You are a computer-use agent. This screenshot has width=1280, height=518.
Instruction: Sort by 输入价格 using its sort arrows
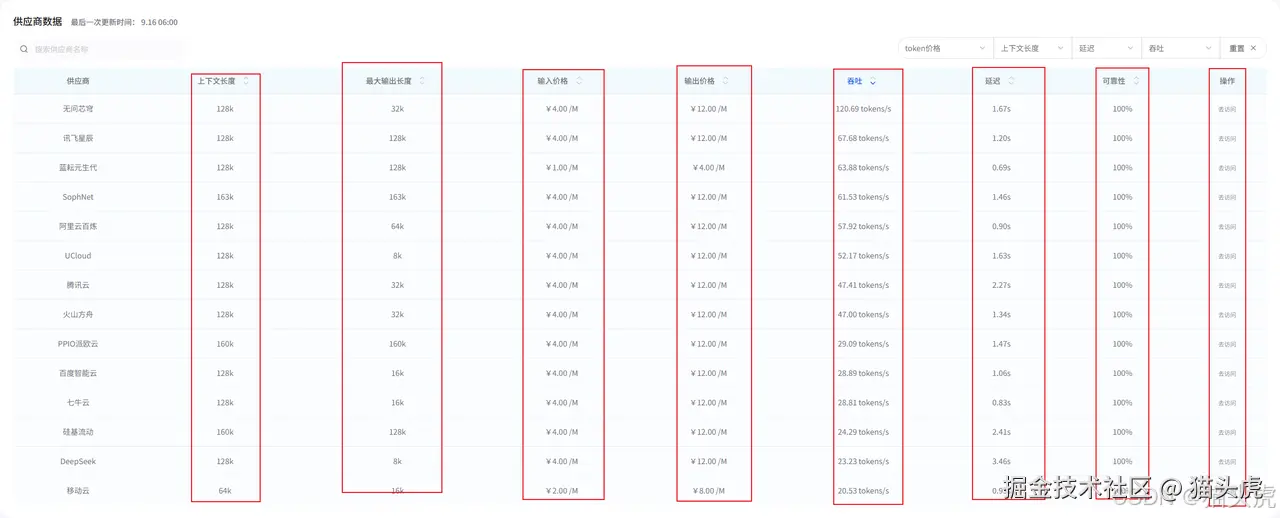pyautogui.click(x=577, y=81)
